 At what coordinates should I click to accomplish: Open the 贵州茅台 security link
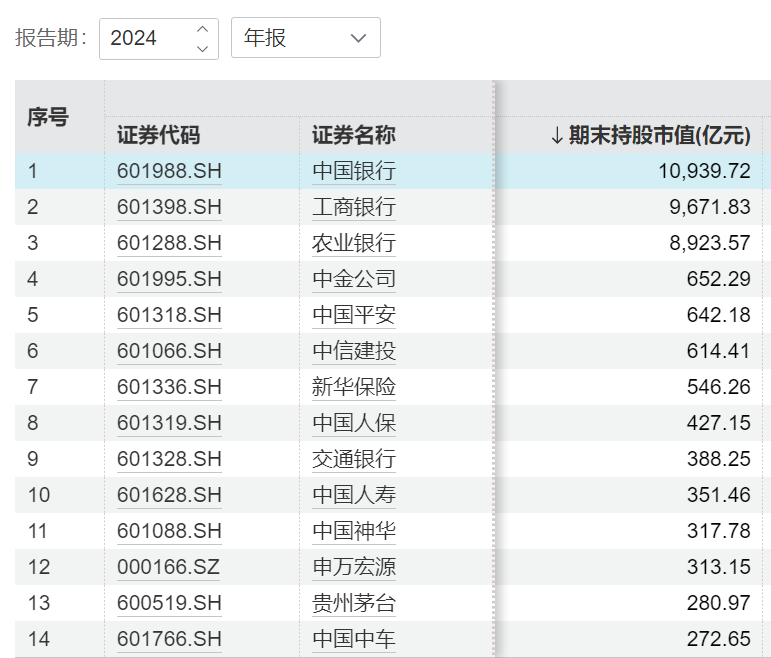click(353, 603)
